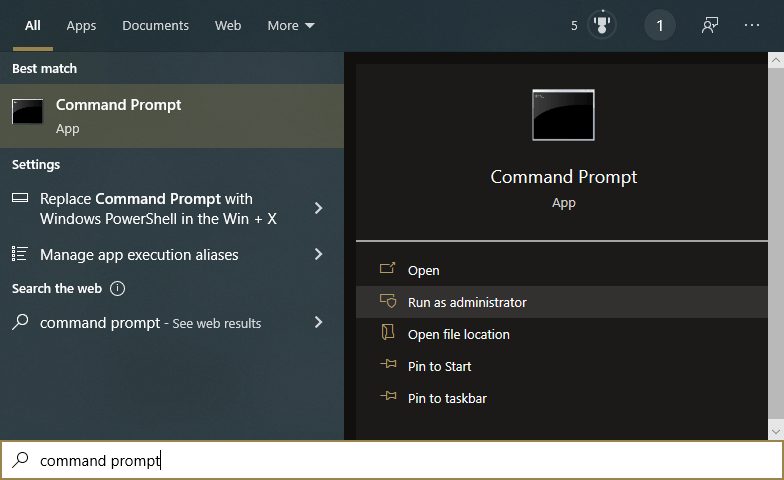The height and width of the screenshot is (480, 784).
Task: Switch to the Apps tab
Action: pyautogui.click(x=81, y=26)
